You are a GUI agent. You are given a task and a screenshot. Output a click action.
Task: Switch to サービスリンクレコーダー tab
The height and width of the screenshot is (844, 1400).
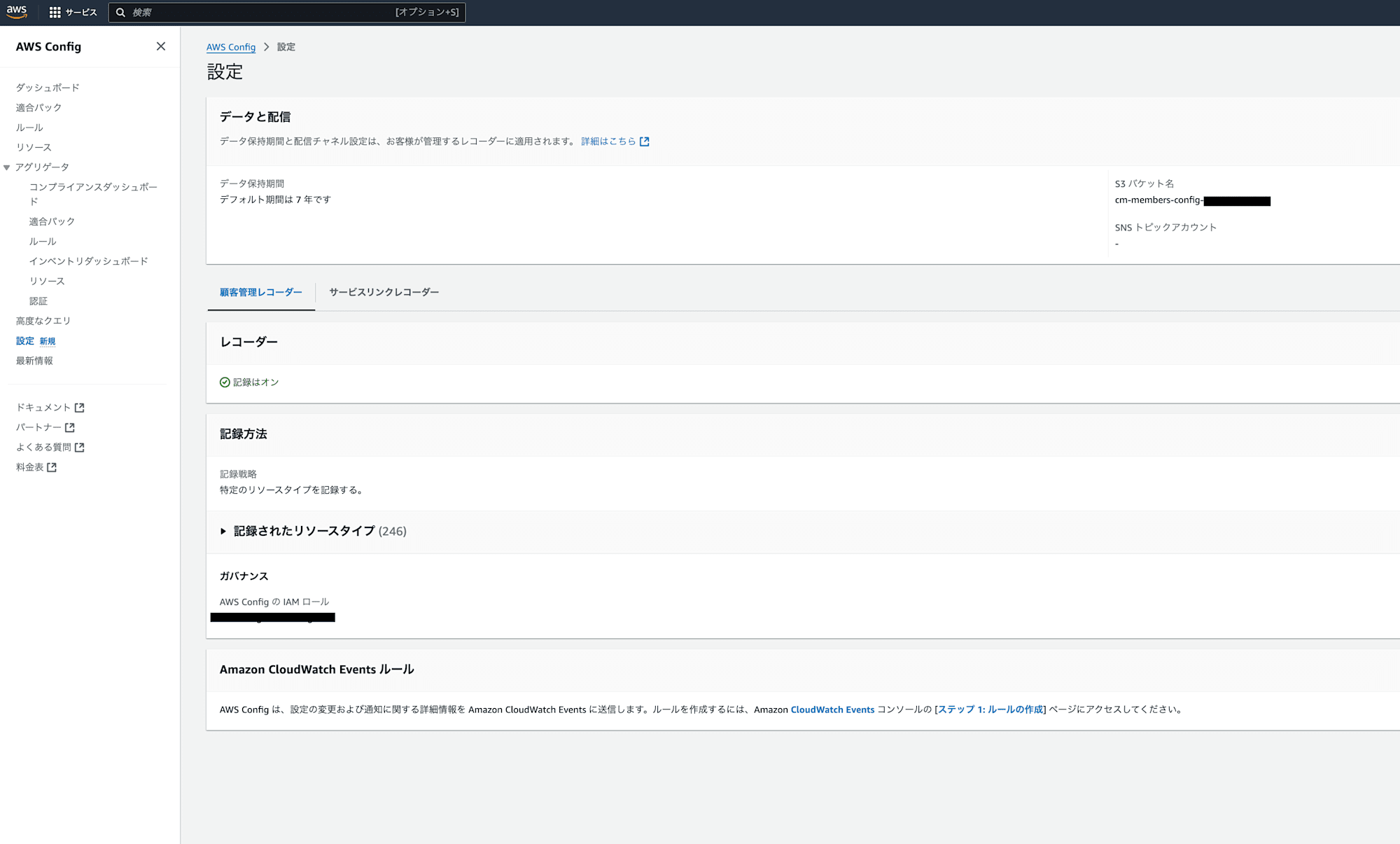tap(384, 292)
